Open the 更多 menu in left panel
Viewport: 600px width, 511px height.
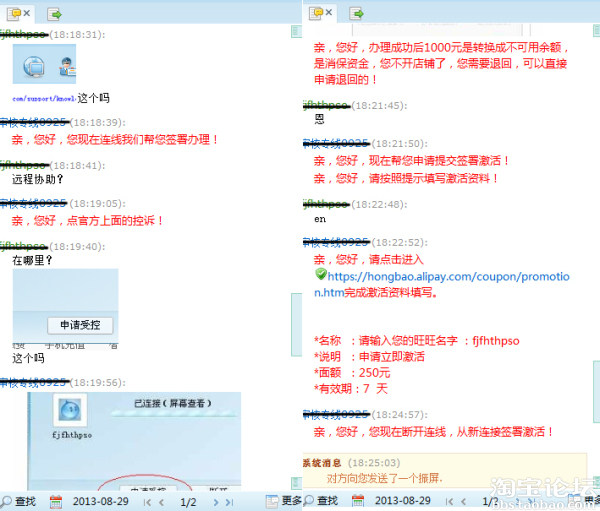(284, 501)
